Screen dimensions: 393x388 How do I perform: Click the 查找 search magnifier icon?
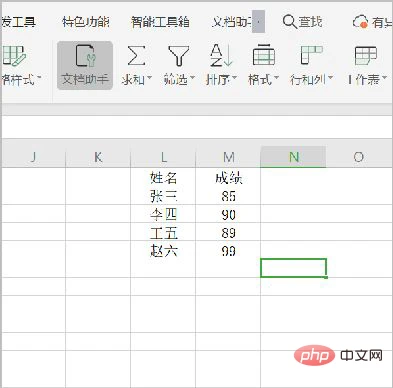pyautogui.click(x=289, y=22)
